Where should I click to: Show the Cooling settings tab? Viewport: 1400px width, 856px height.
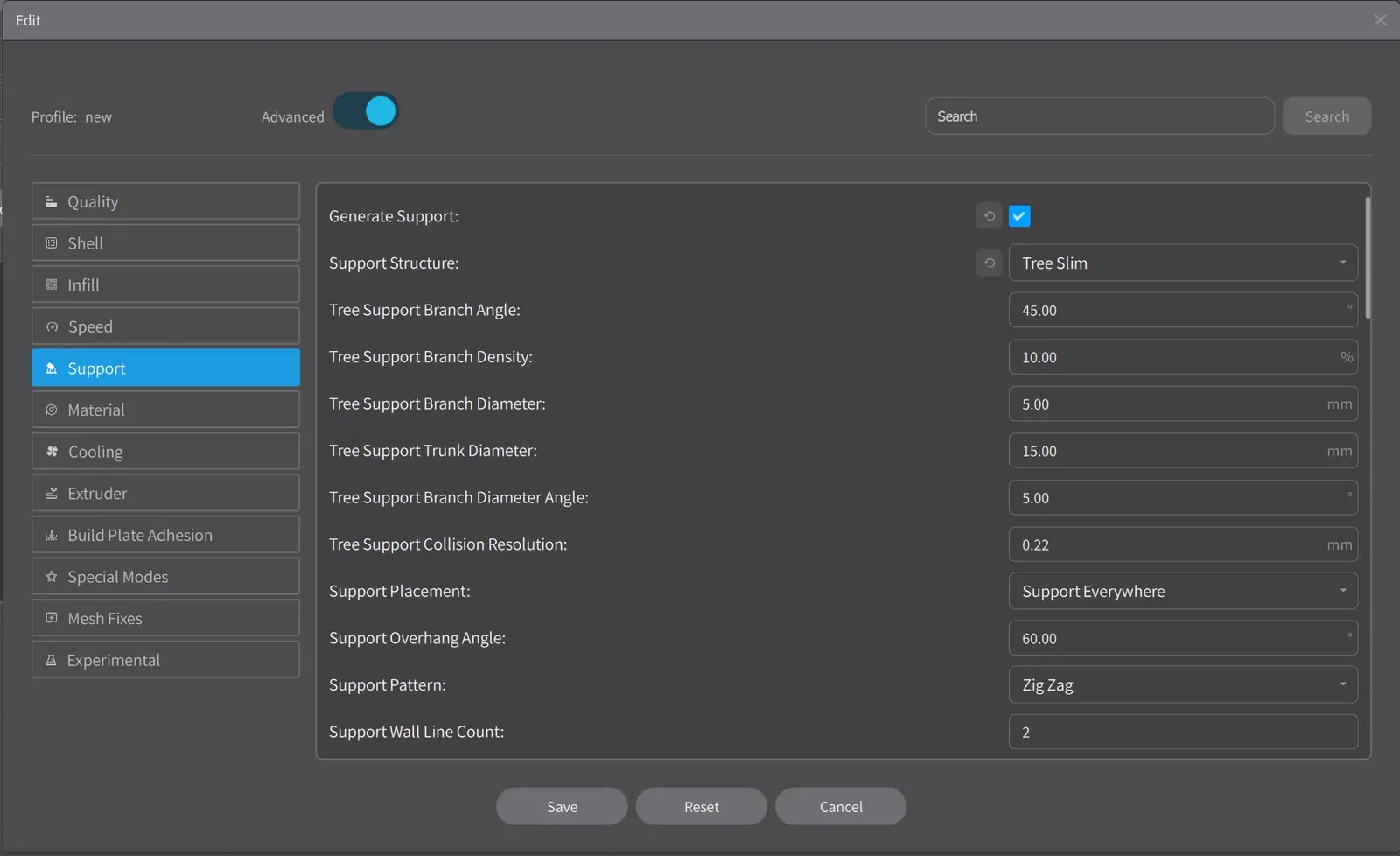165,452
